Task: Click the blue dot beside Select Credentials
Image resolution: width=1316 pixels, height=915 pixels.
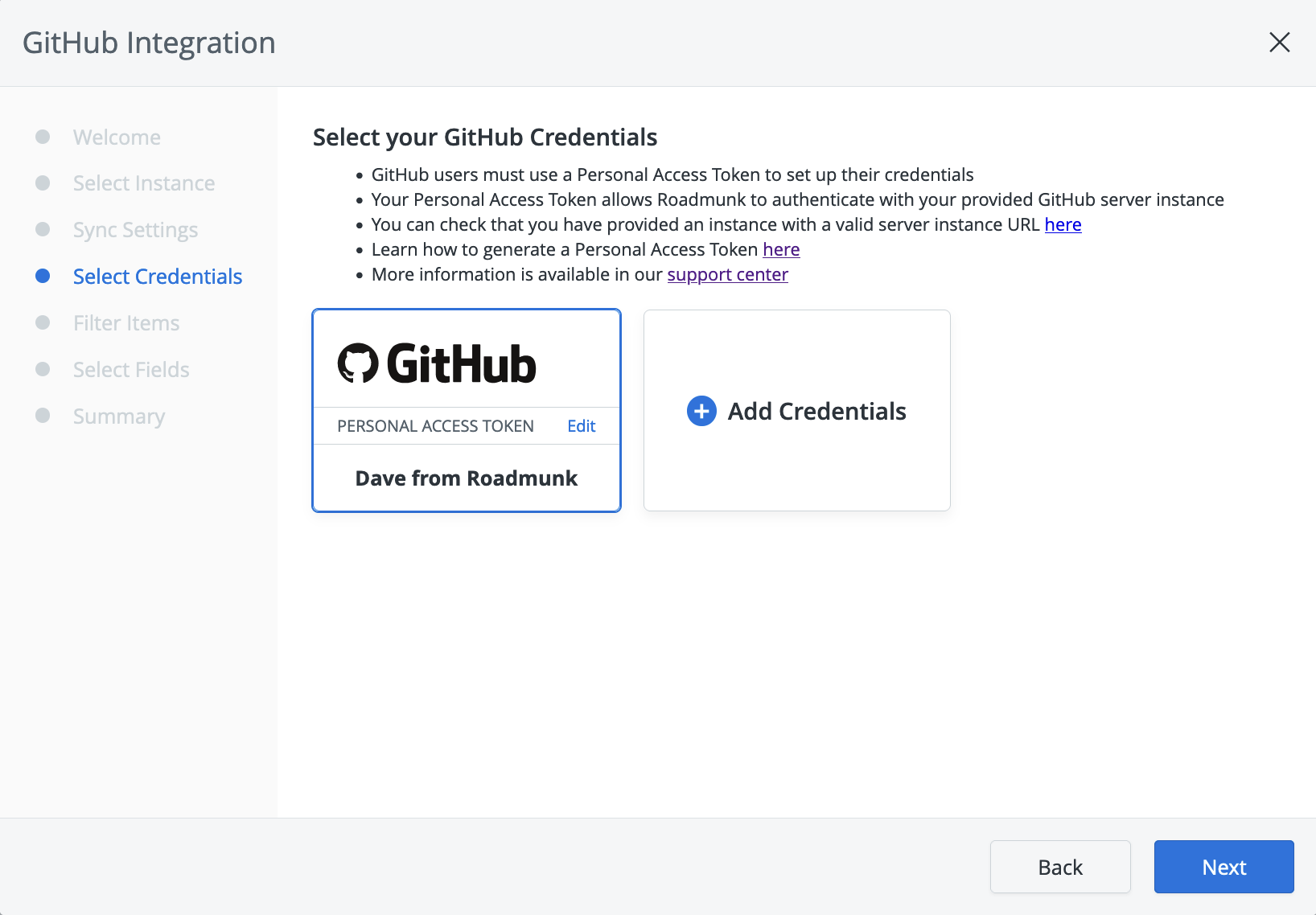Action: 43,277
